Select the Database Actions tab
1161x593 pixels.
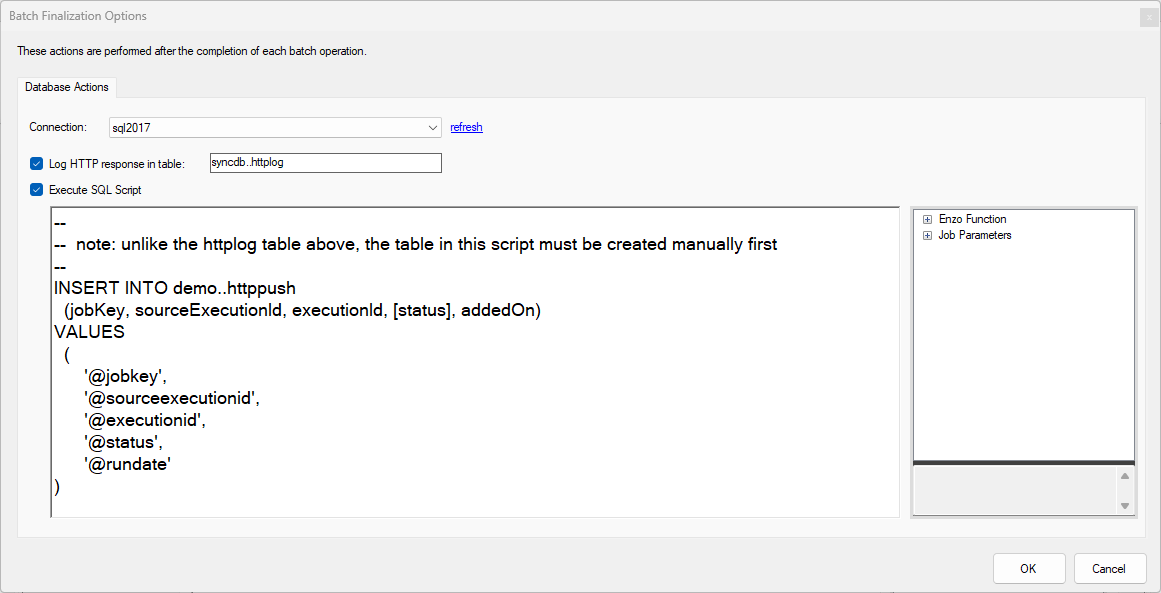(x=67, y=87)
